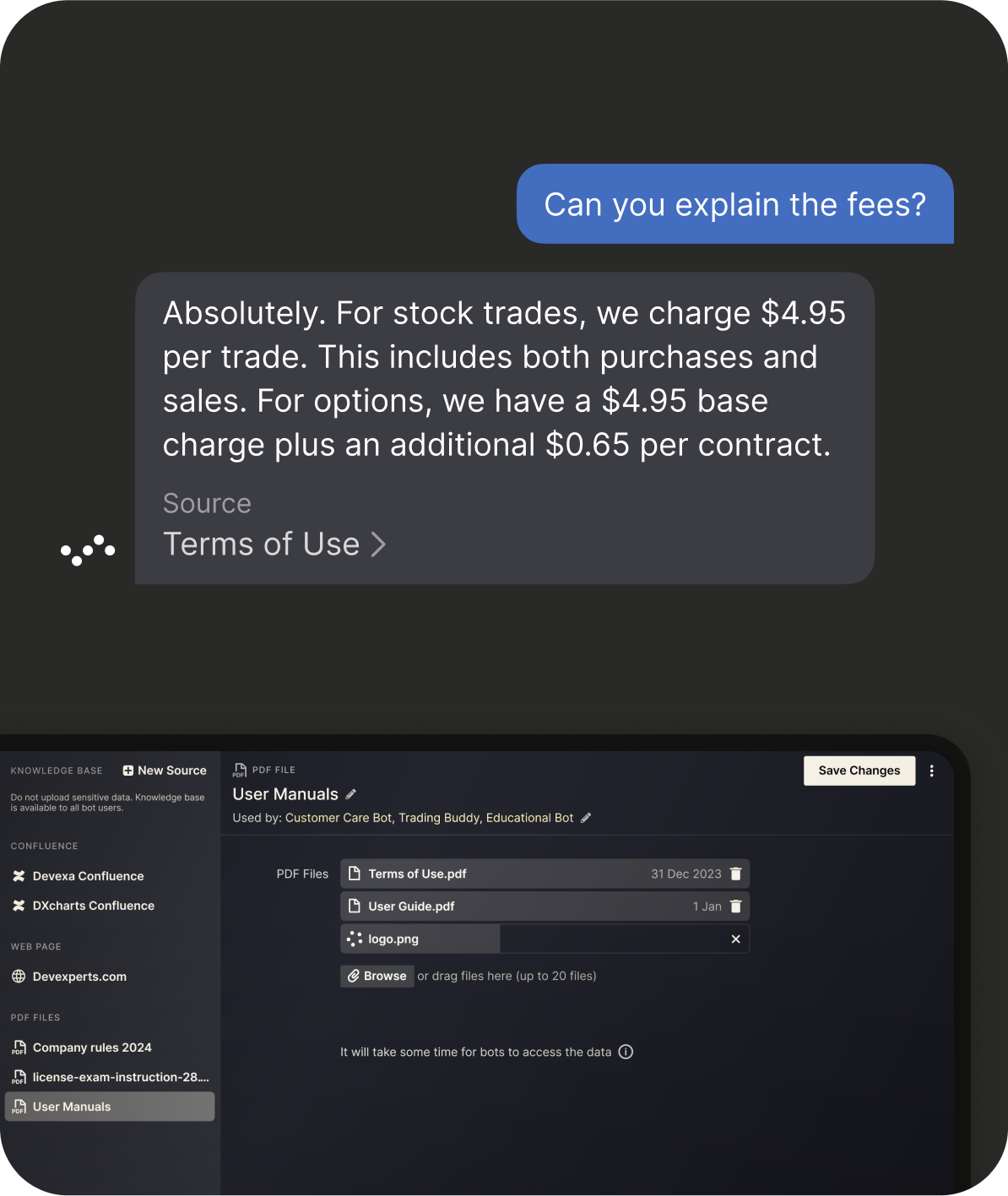This screenshot has height=1196, width=1008.
Task: Select the license-exam-instruction PDF source
Action: [x=120, y=1077]
